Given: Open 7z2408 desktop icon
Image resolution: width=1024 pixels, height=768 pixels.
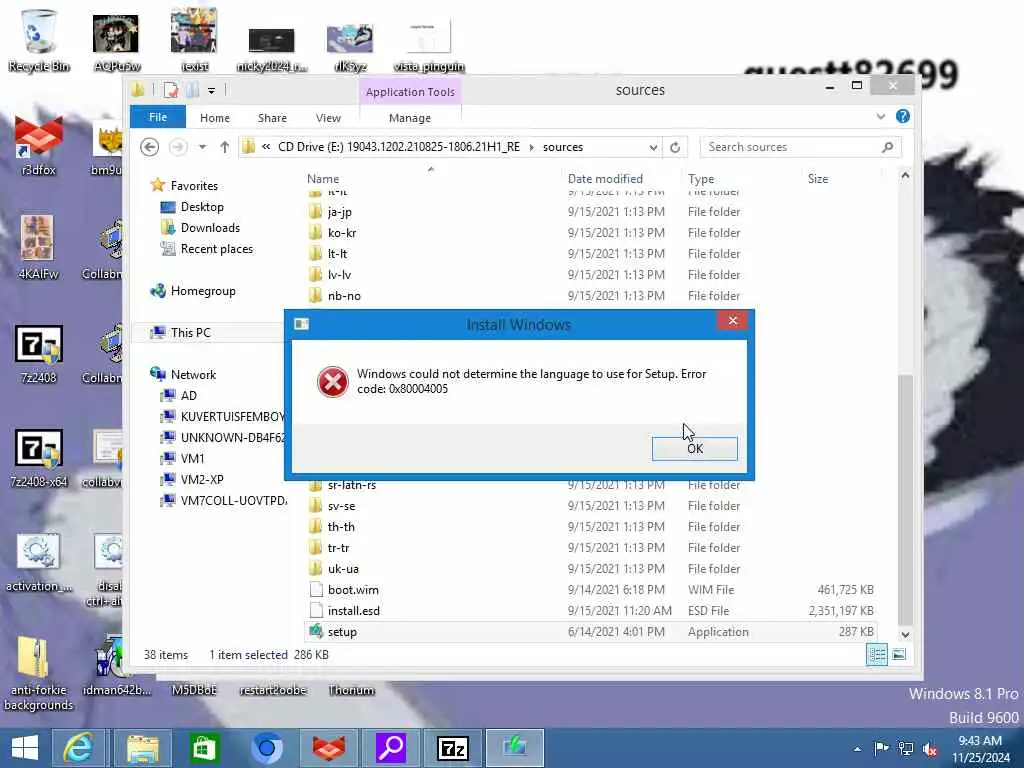Looking at the screenshot, I should pos(39,353).
